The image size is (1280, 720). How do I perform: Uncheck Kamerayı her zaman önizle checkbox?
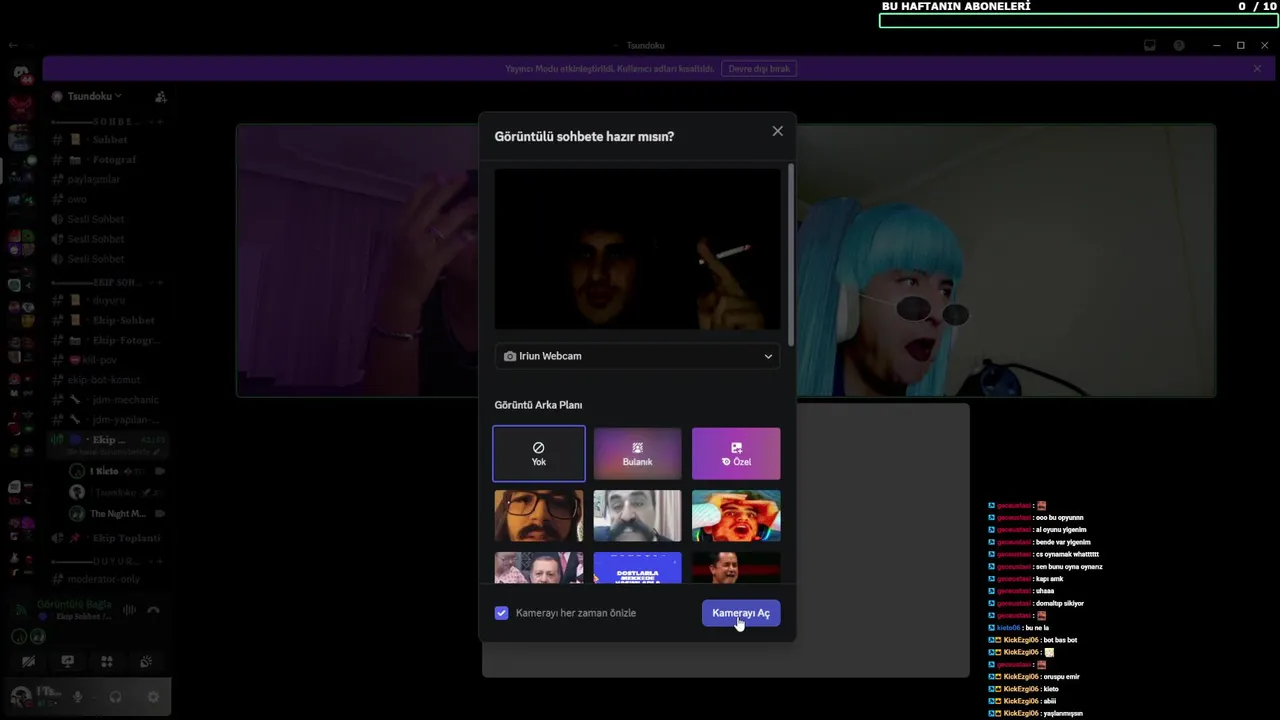[x=501, y=613]
